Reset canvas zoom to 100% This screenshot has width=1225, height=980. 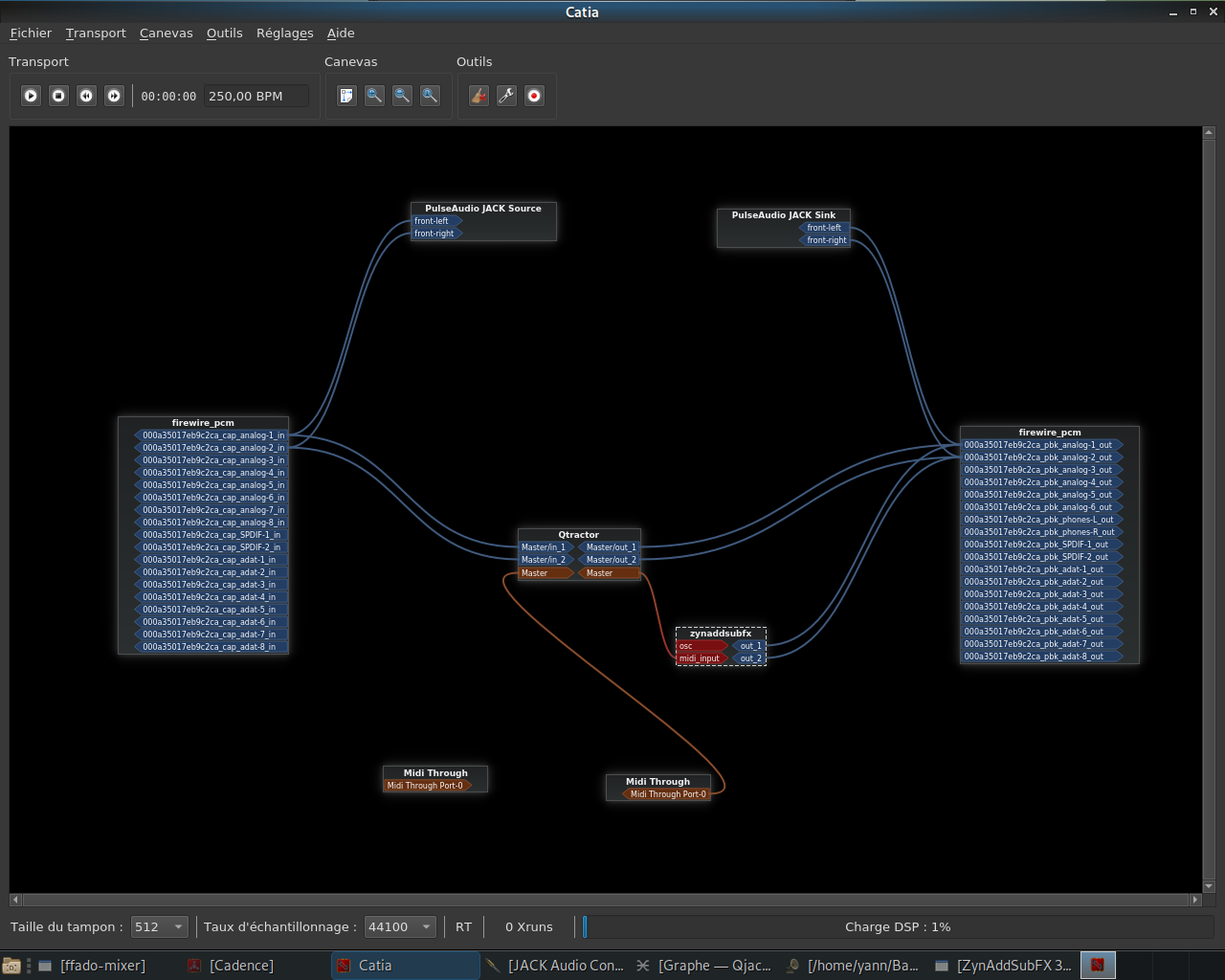(430, 96)
